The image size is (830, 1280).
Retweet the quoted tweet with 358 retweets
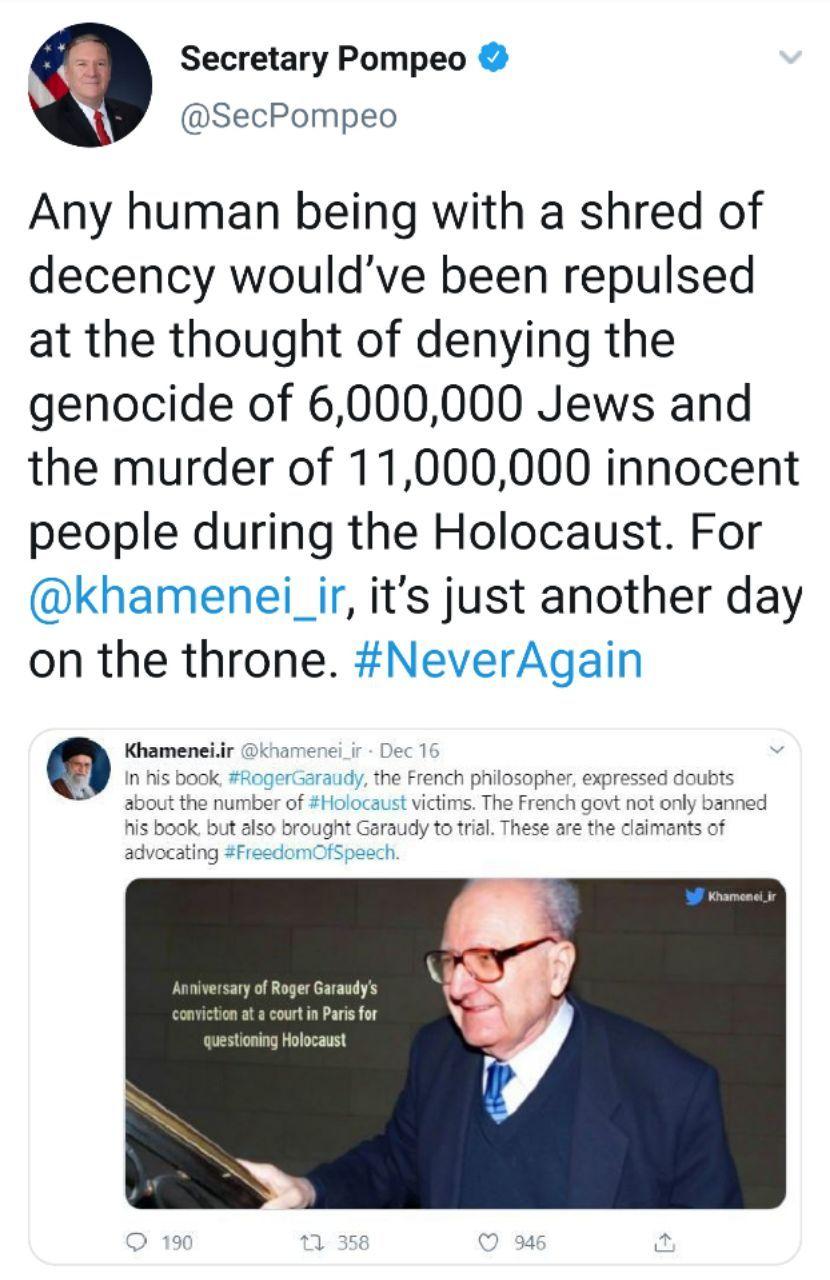tap(310, 1242)
